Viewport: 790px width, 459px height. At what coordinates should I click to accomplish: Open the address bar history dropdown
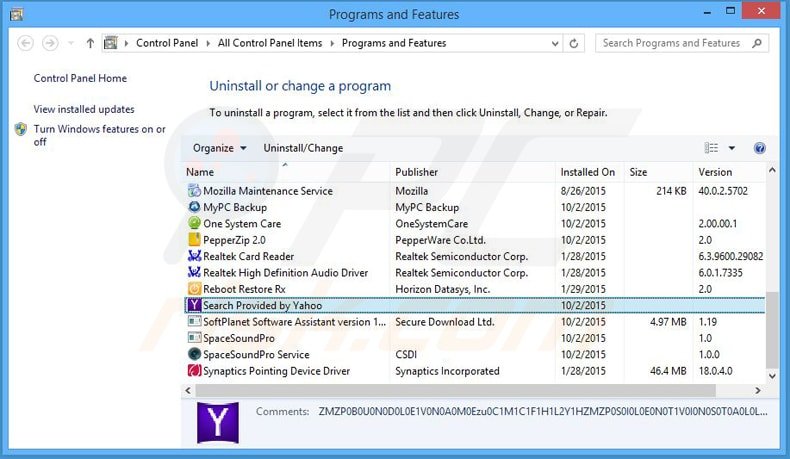click(555, 43)
